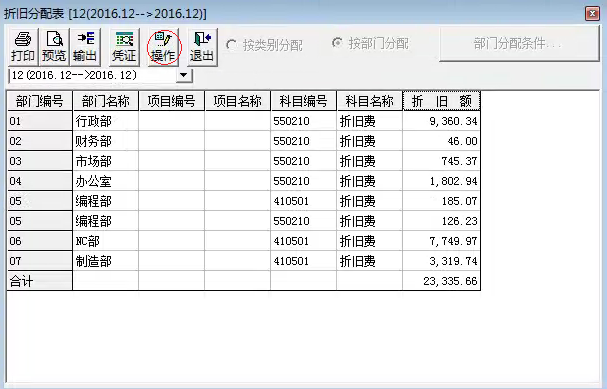The width and height of the screenshot is (607, 389).
Task: Click amount 3,319.74
Action: click(442, 261)
